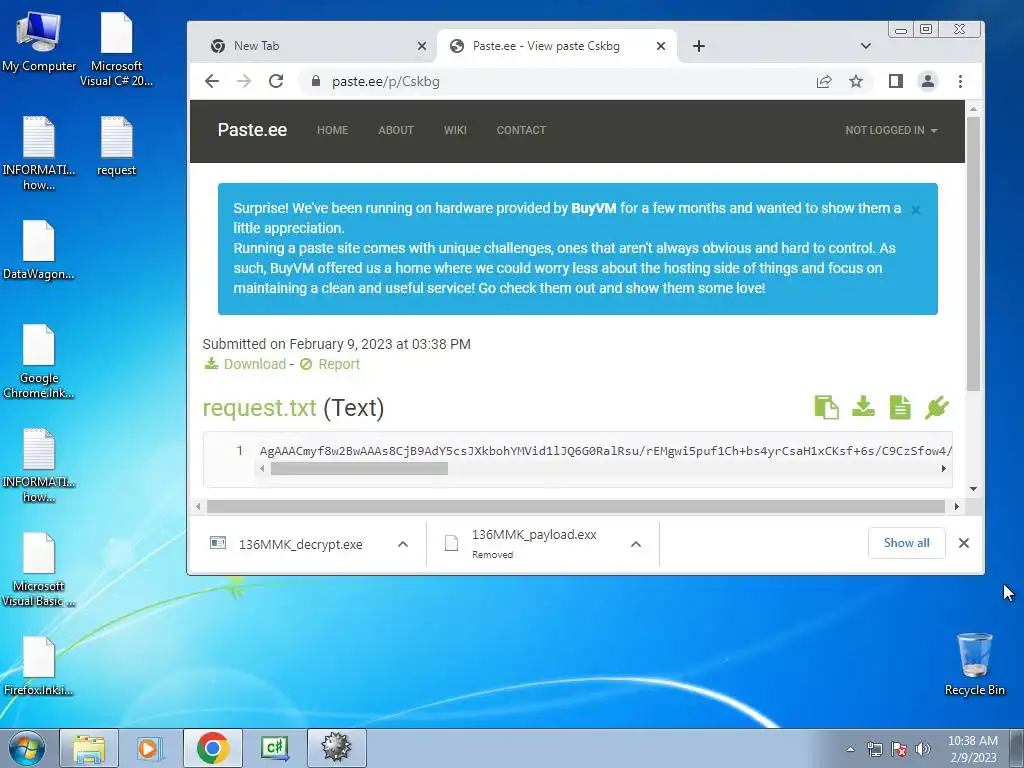Open the 136MMK_decrypt.exe download item

(x=300, y=544)
